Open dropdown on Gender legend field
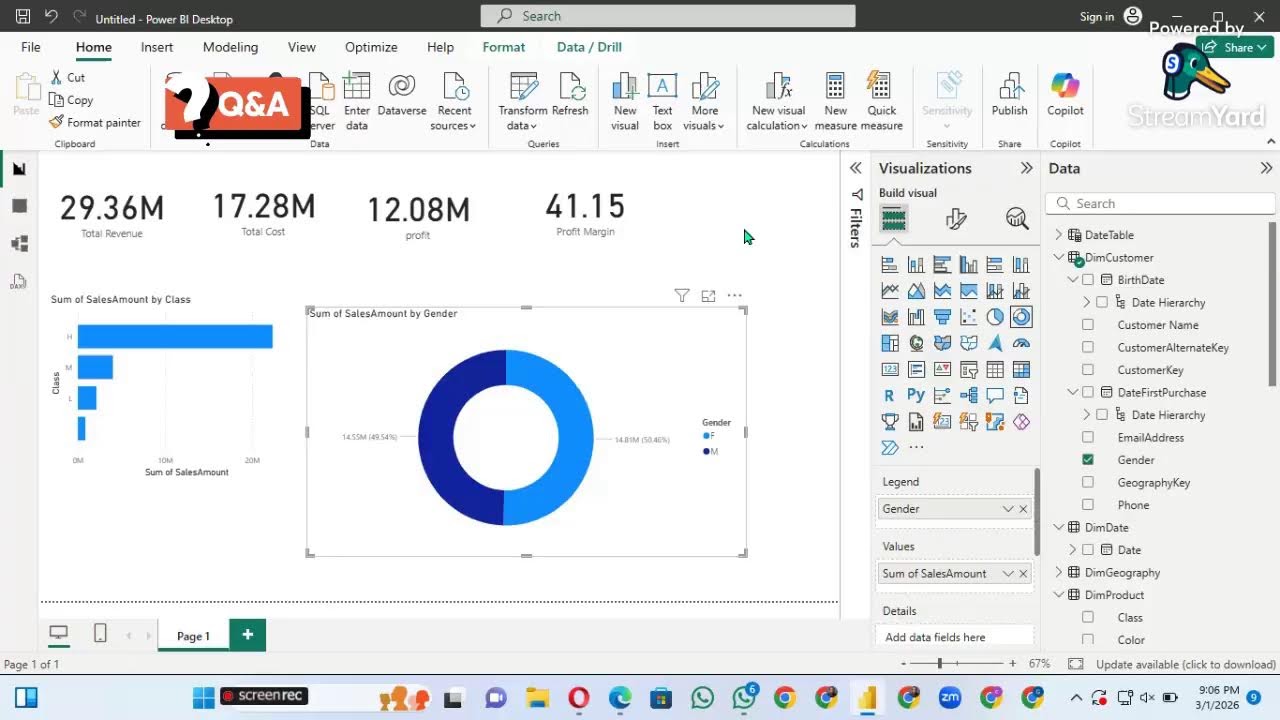 point(1008,509)
